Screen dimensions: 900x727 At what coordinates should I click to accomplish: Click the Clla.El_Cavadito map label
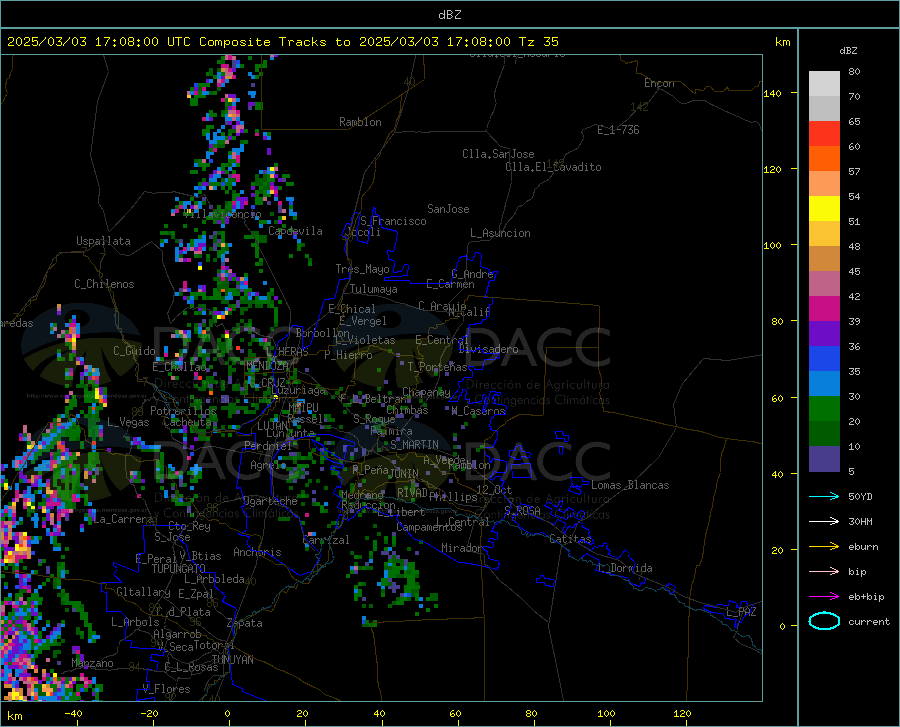[553, 167]
